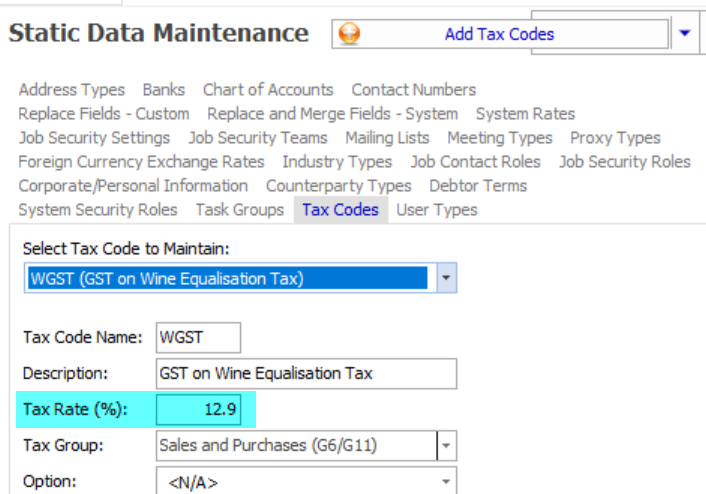Screen dimensions: 706x494
Task: Open the Select Tax Code dropdown
Action: coord(447,278)
